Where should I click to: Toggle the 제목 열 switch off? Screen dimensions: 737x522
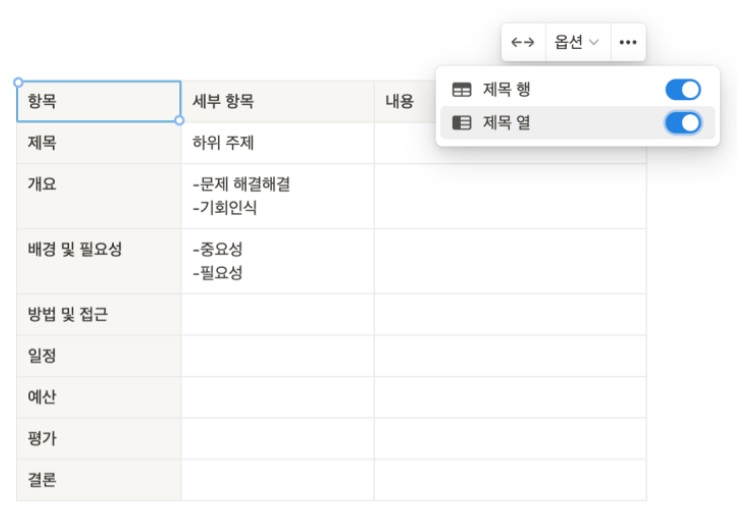tap(683, 123)
